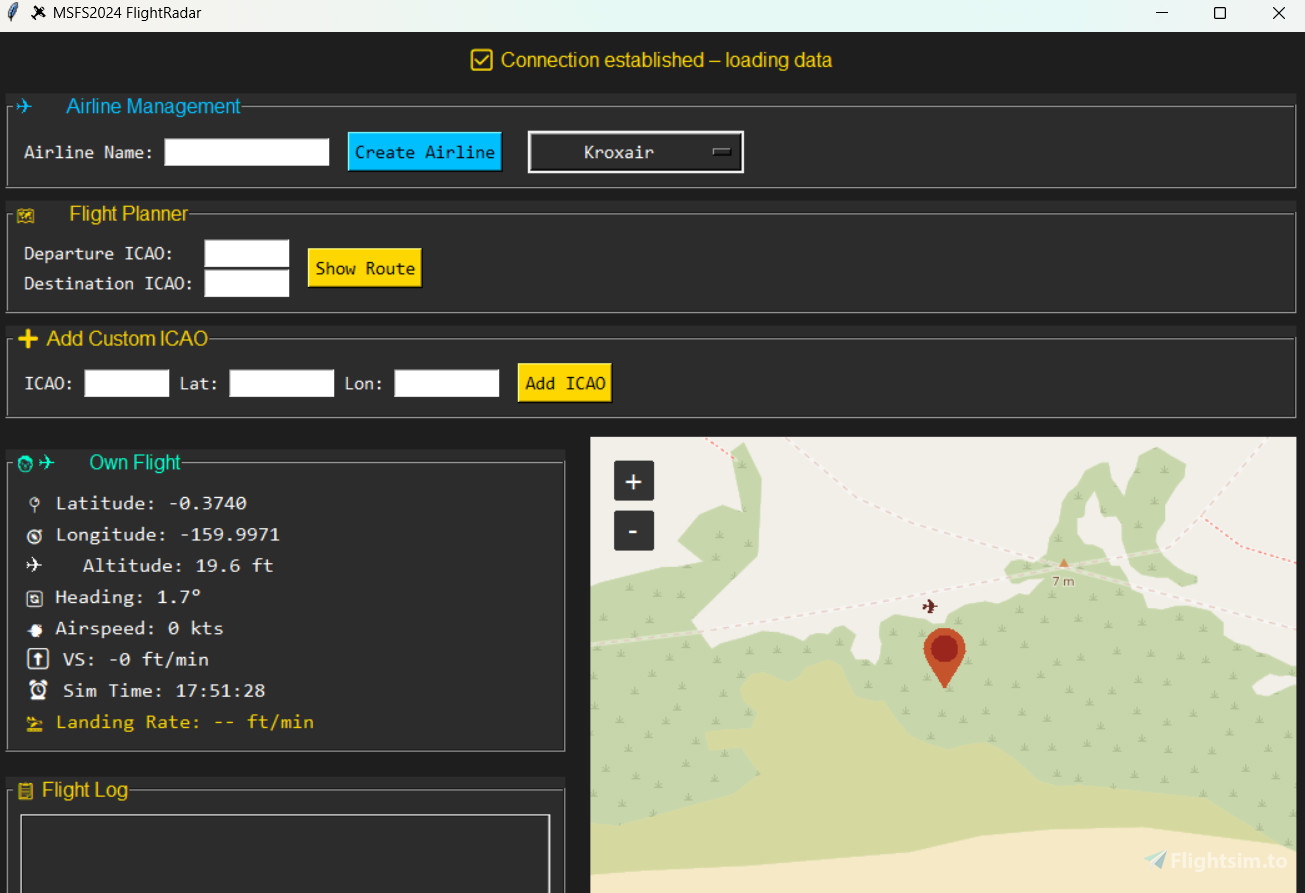Click the Departure ICAO input field
Viewport: 1305px width, 893px height.
coord(246,252)
